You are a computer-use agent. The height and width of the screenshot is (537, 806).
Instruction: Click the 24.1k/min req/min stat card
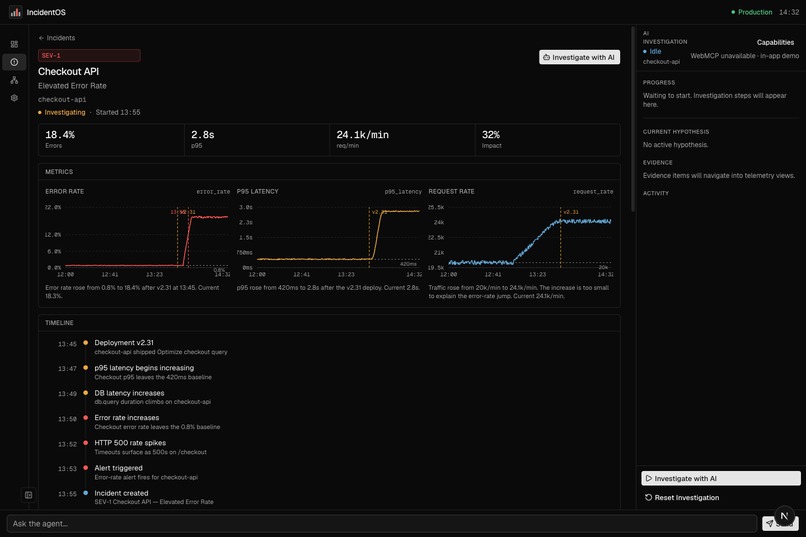402,140
